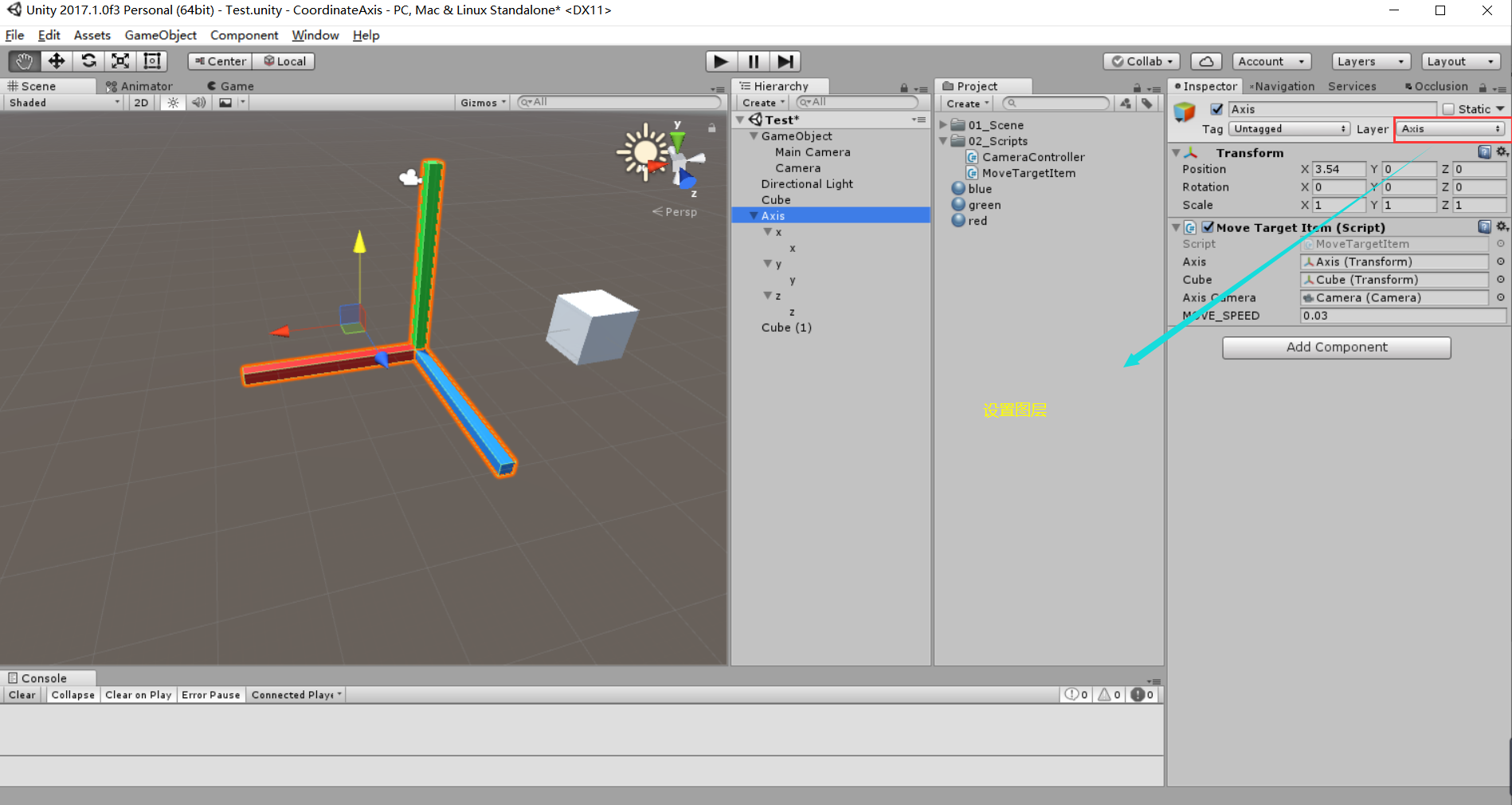
Task: Open Project search by type icon
Action: (x=1126, y=103)
